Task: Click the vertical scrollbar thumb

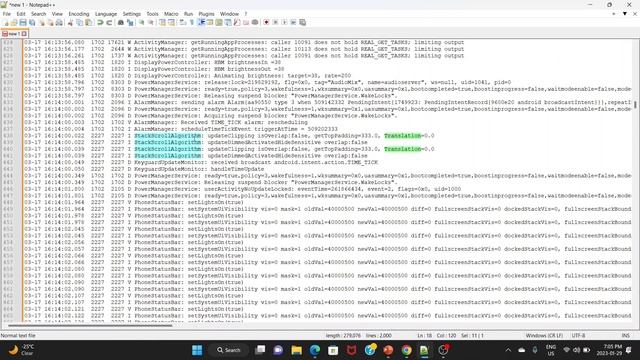Action: (x=635, y=104)
